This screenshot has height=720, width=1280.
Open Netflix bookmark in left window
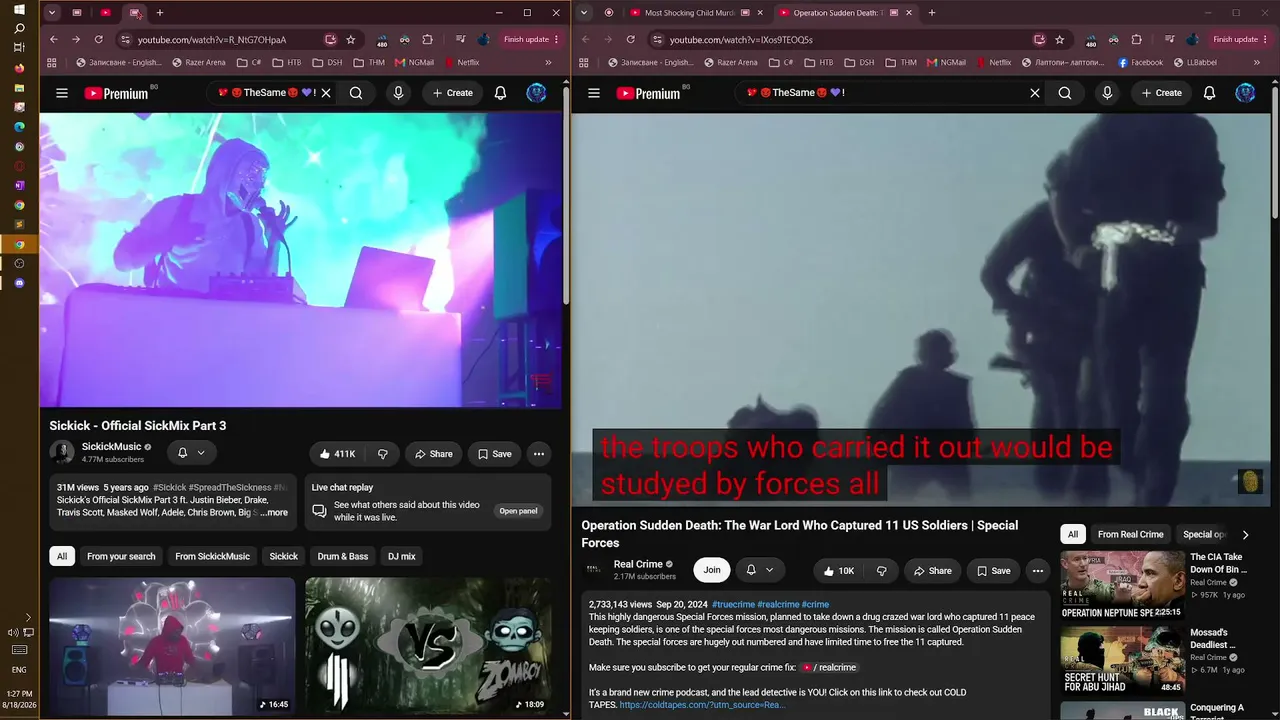[x=461, y=62]
